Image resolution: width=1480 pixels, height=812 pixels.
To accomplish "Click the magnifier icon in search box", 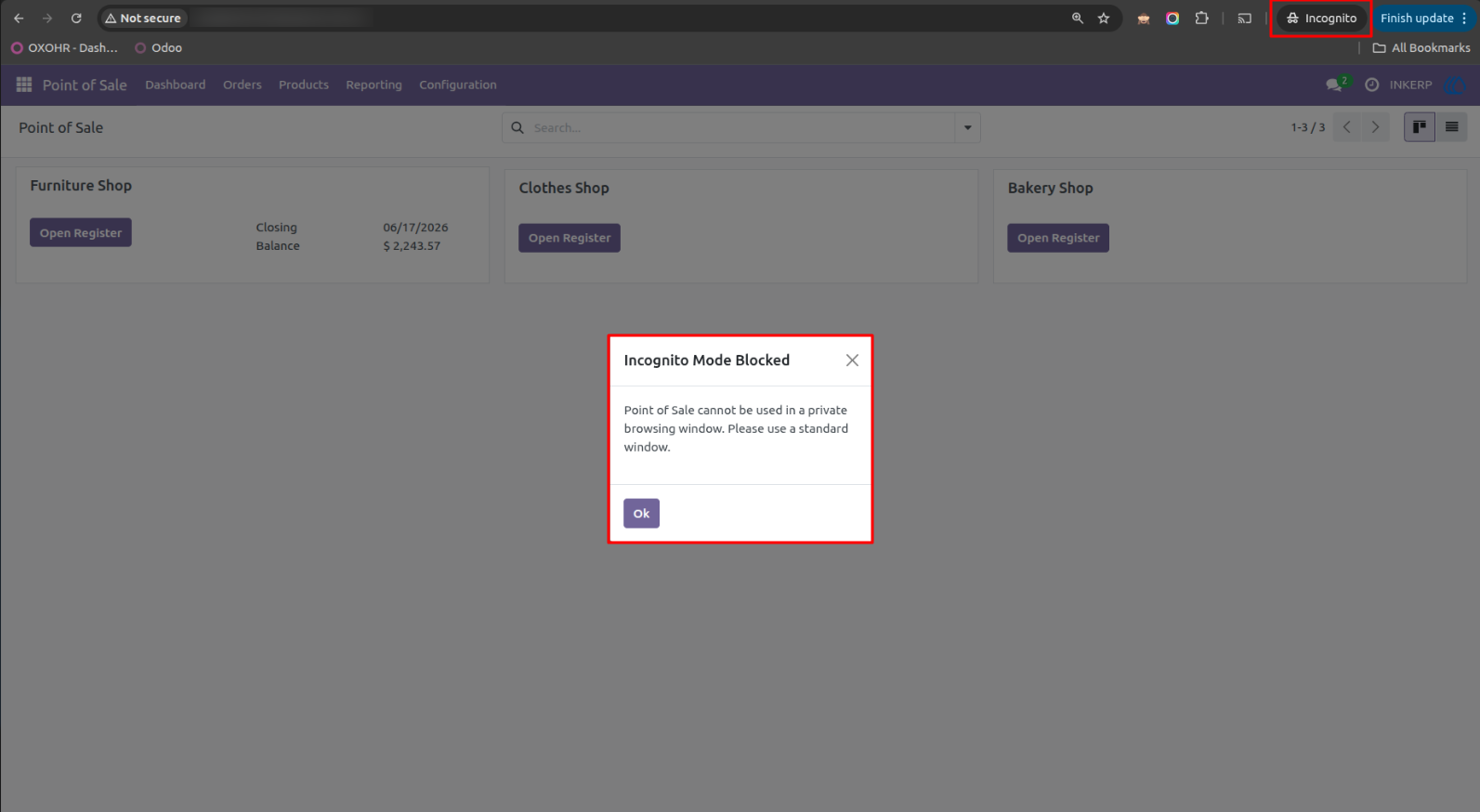I will click(x=517, y=127).
